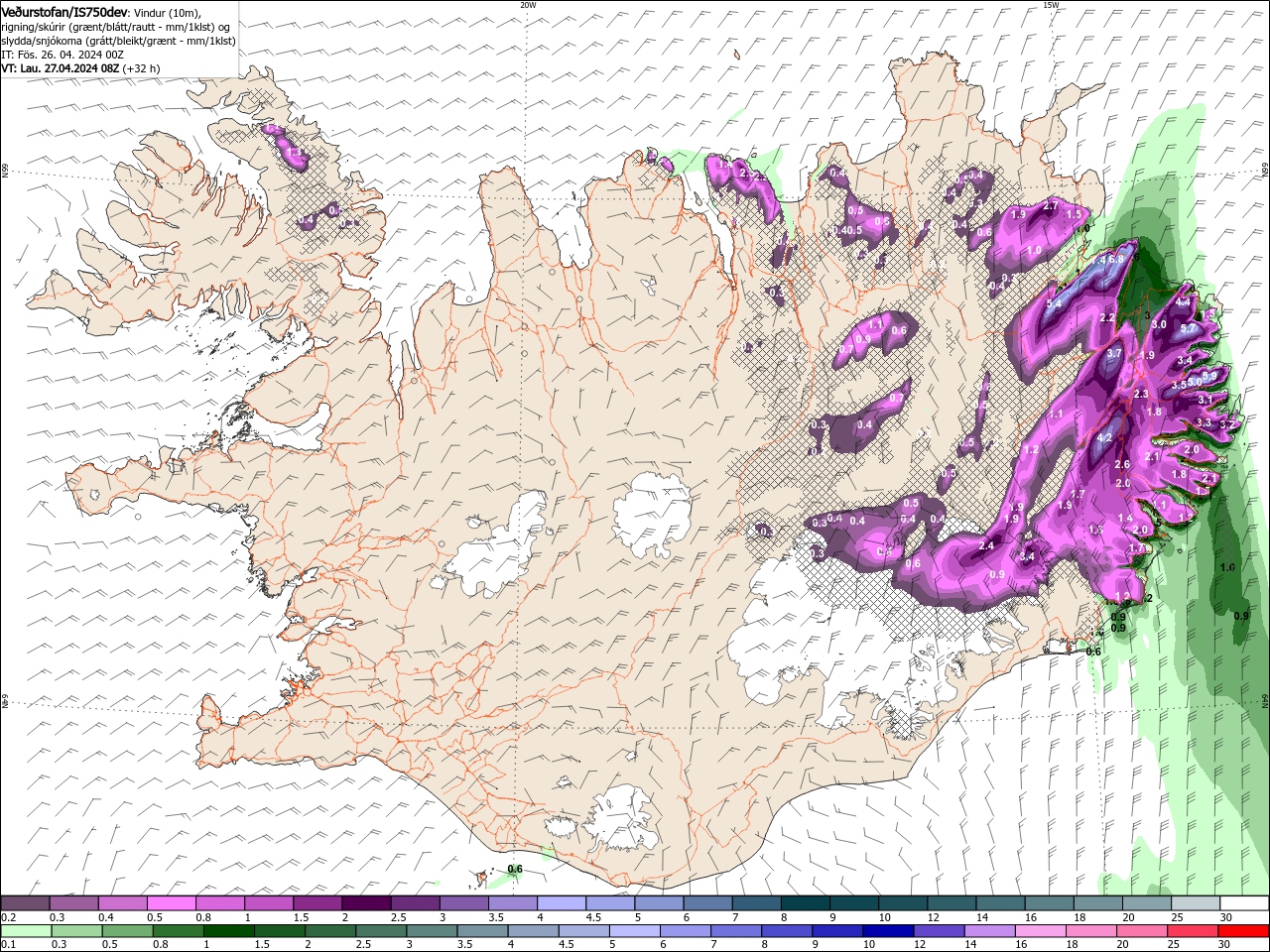This screenshot has height=952, width=1270.
Task: Select the light lavender upper-scale swatch starting at 4
Action: click(x=560, y=903)
